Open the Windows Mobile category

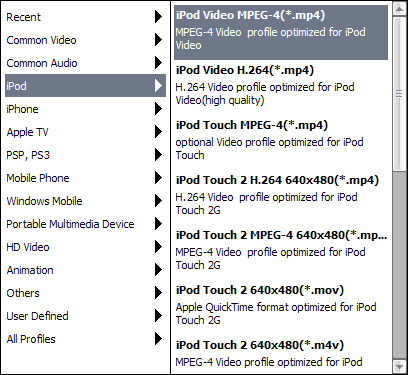[x=85, y=201]
